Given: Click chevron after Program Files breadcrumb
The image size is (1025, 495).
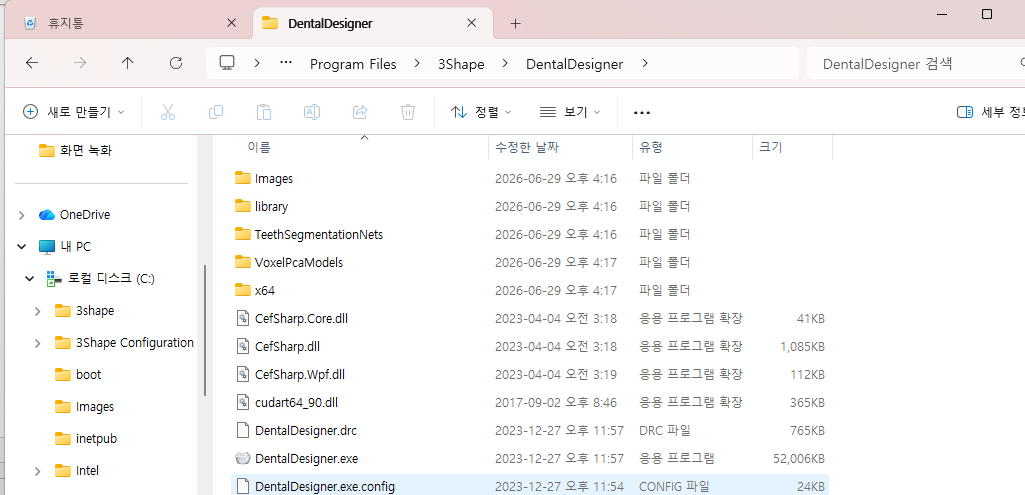Looking at the screenshot, I should coord(417,63).
